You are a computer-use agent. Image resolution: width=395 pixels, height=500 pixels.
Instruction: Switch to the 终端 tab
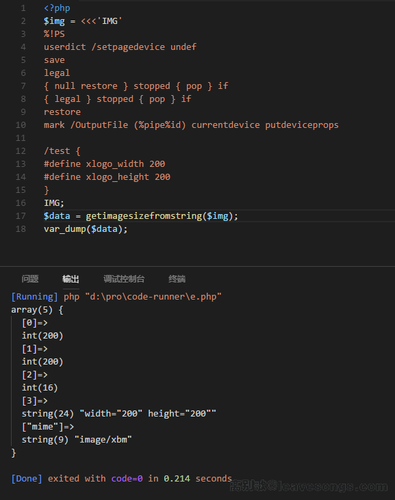pyautogui.click(x=177, y=279)
